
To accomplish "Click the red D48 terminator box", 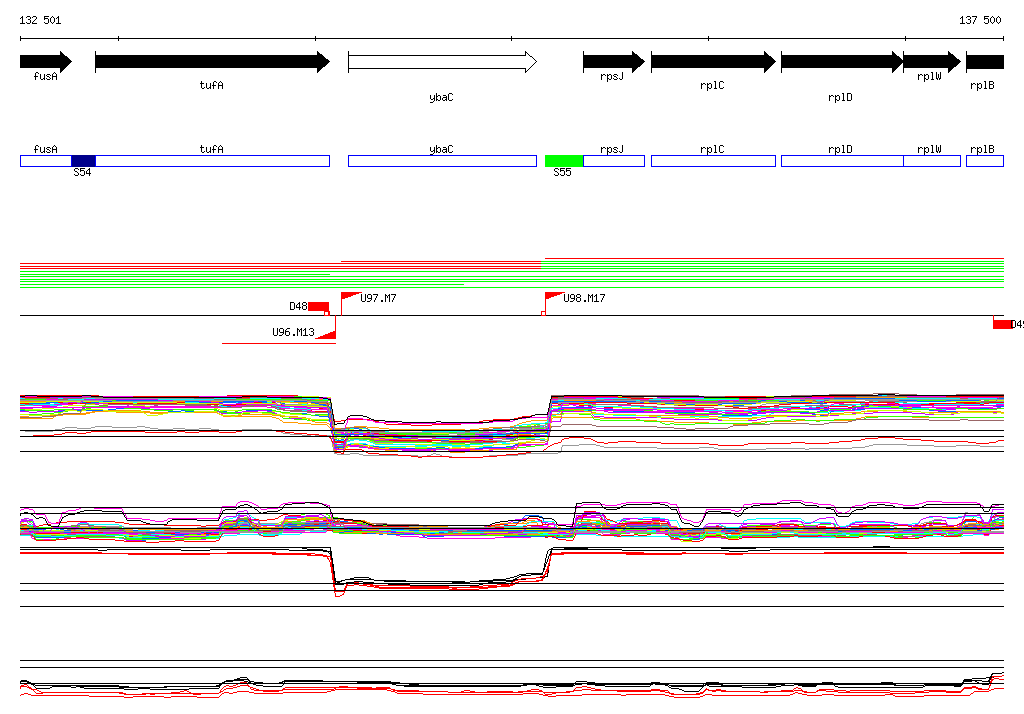I will pos(319,306).
